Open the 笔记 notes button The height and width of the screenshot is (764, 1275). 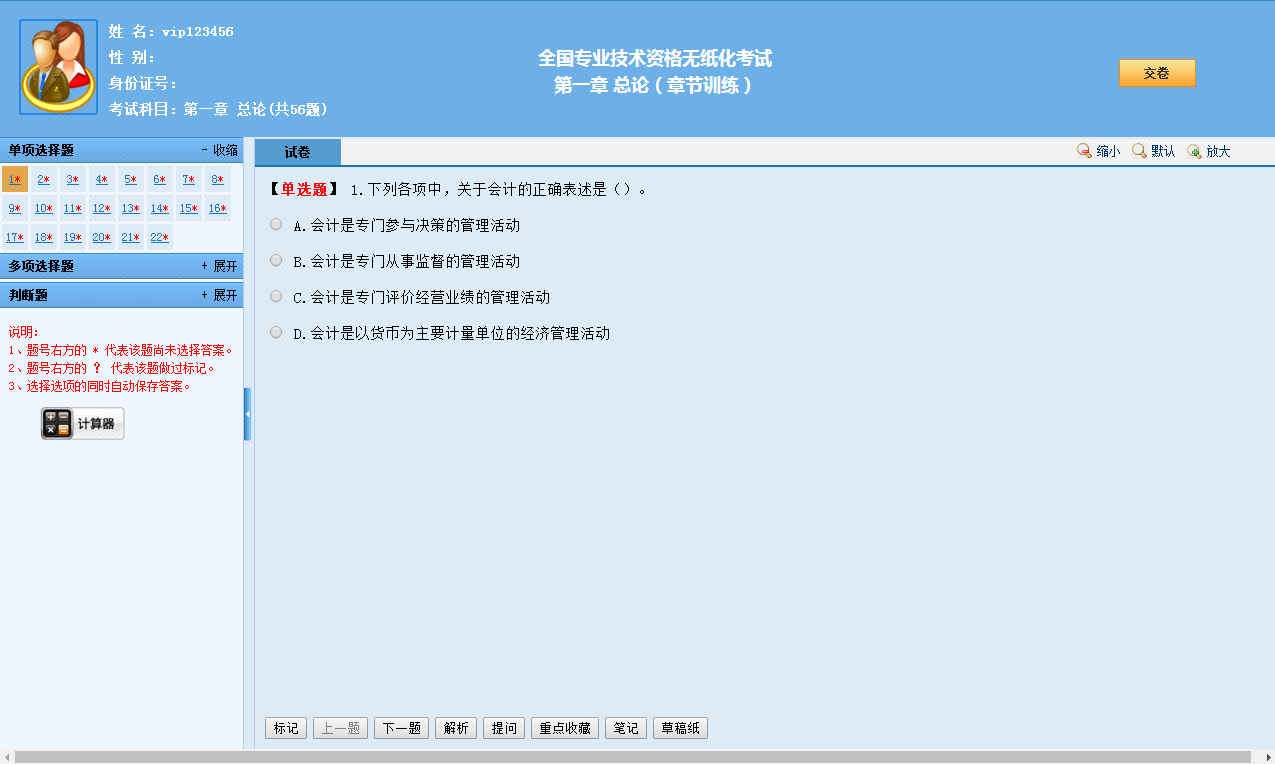click(626, 728)
